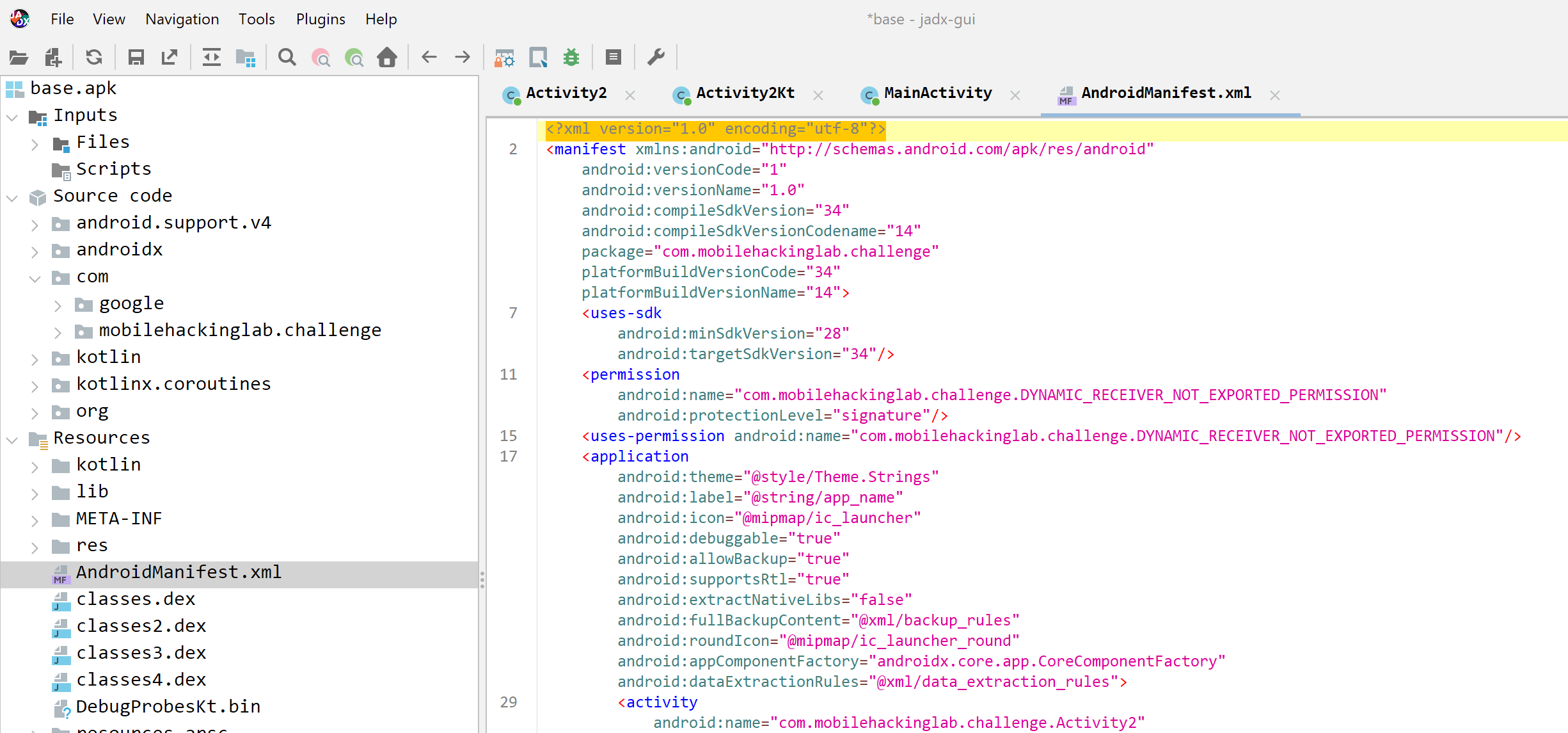The image size is (1568, 733).
Task: Collapse the Source code node
Action: (x=12, y=198)
